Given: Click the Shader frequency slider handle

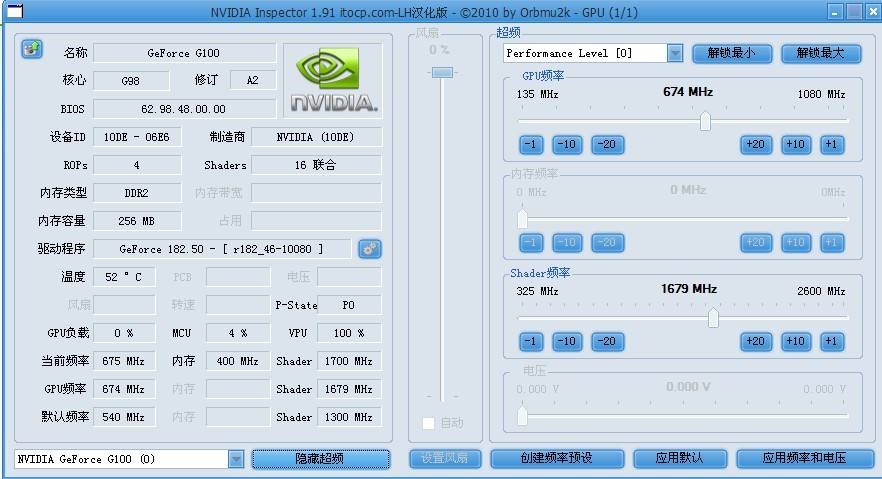Looking at the screenshot, I should [x=713, y=318].
